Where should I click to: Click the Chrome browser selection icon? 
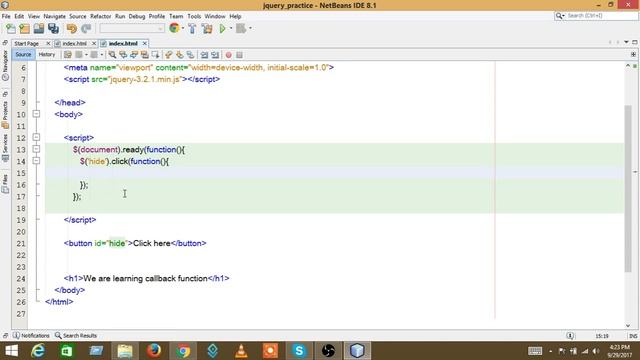coord(174,28)
